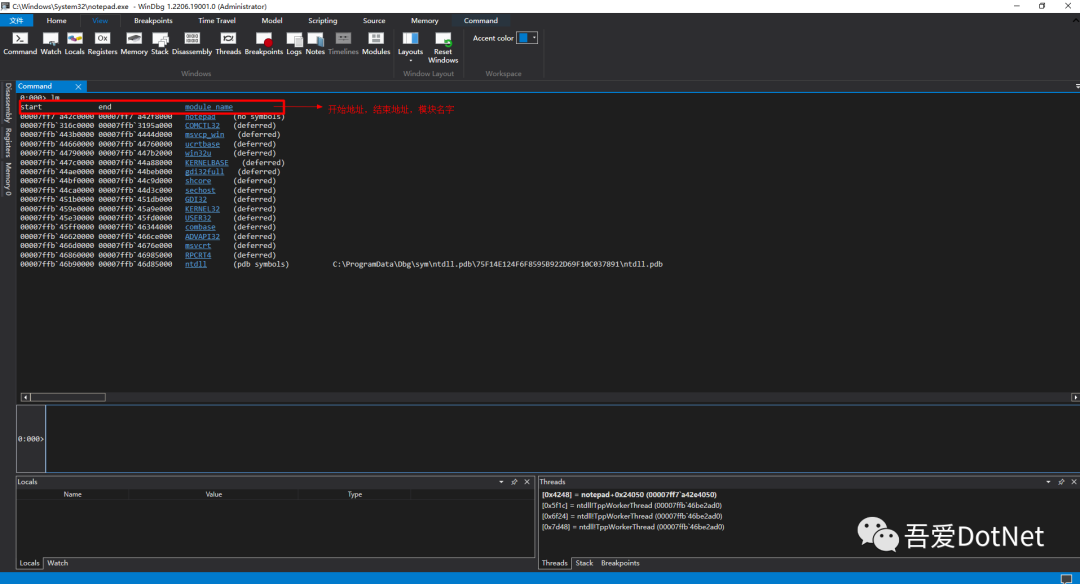
Task: Select thread 0x5f1c ntdll!TppWorkerThread row
Action: (632, 505)
